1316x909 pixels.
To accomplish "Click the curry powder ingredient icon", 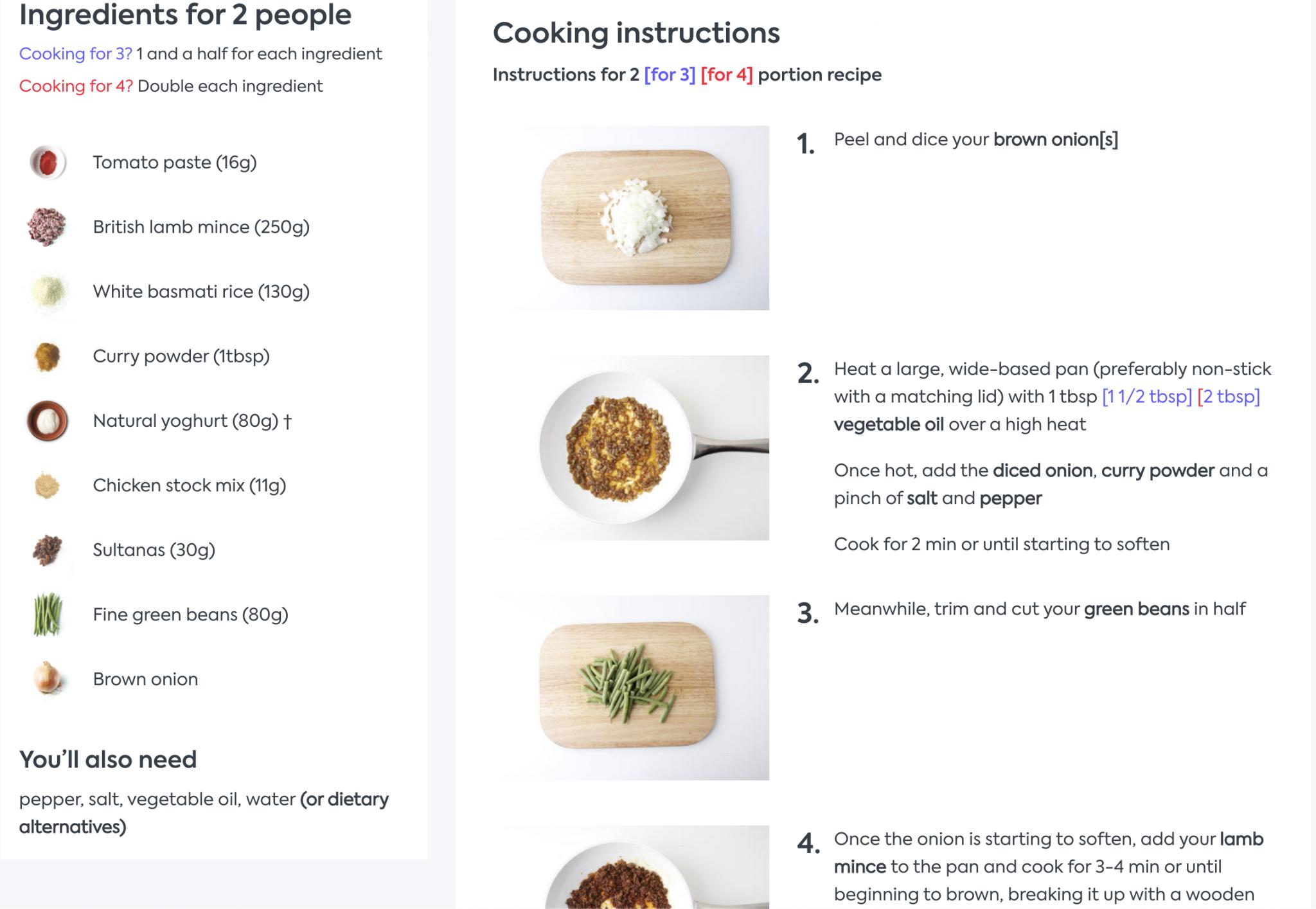I will tap(48, 356).
